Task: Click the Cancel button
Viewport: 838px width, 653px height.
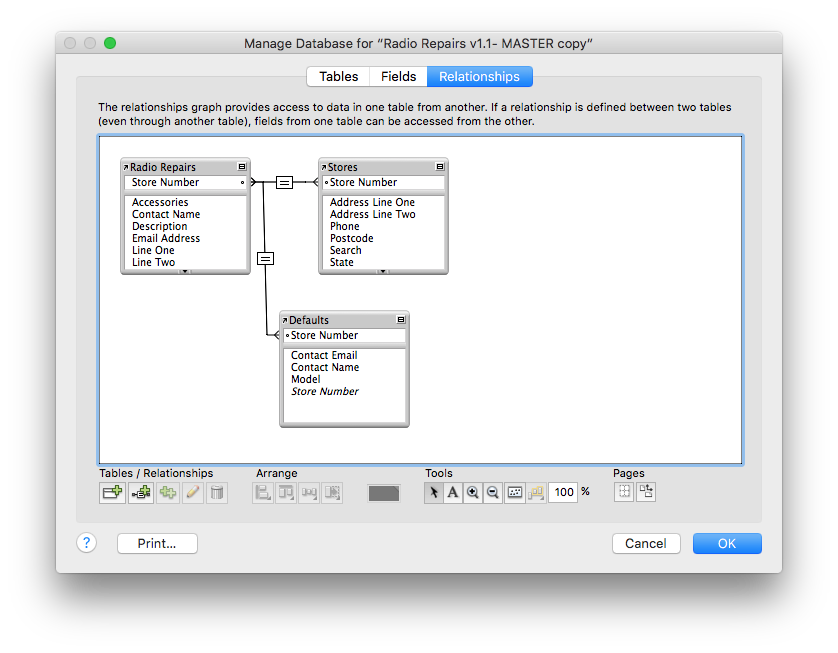Action: point(645,543)
